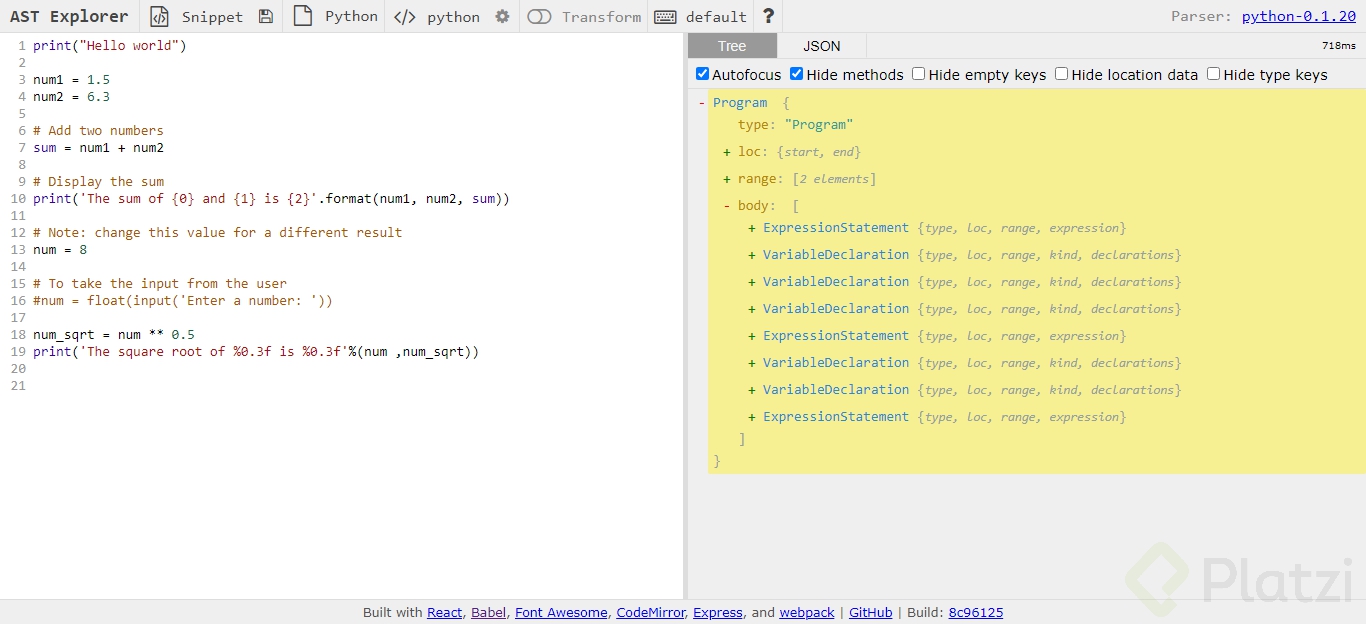Select the Tree tab
This screenshot has width=1366, height=624.
(731, 46)
